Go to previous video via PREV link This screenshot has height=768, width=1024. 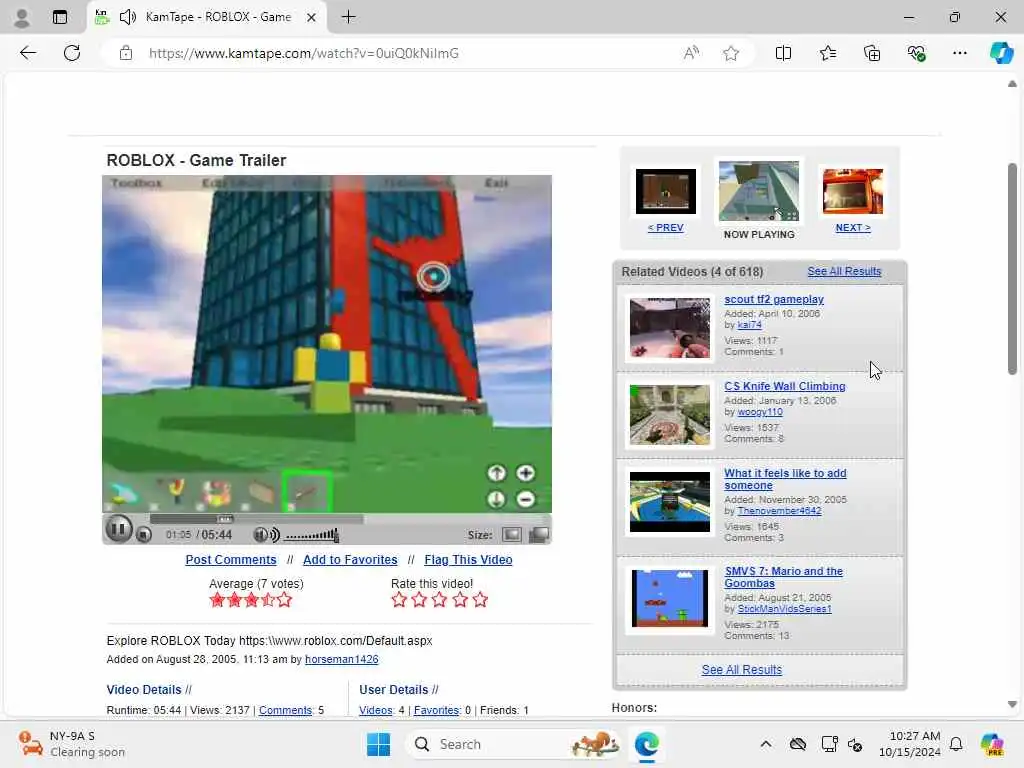pos(665,228)
